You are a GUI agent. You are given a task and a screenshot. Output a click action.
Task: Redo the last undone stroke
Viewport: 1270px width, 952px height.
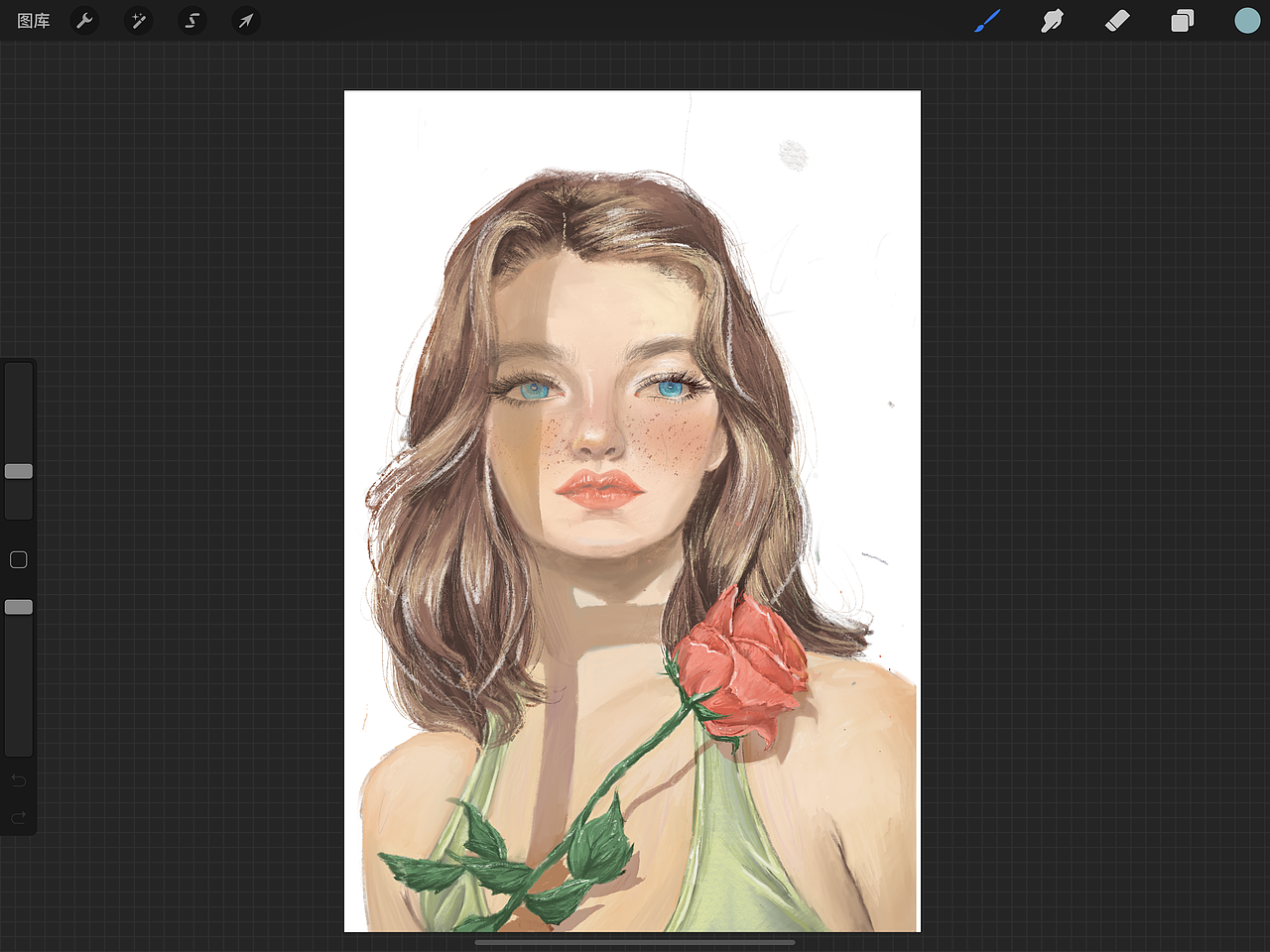(19, 818)
